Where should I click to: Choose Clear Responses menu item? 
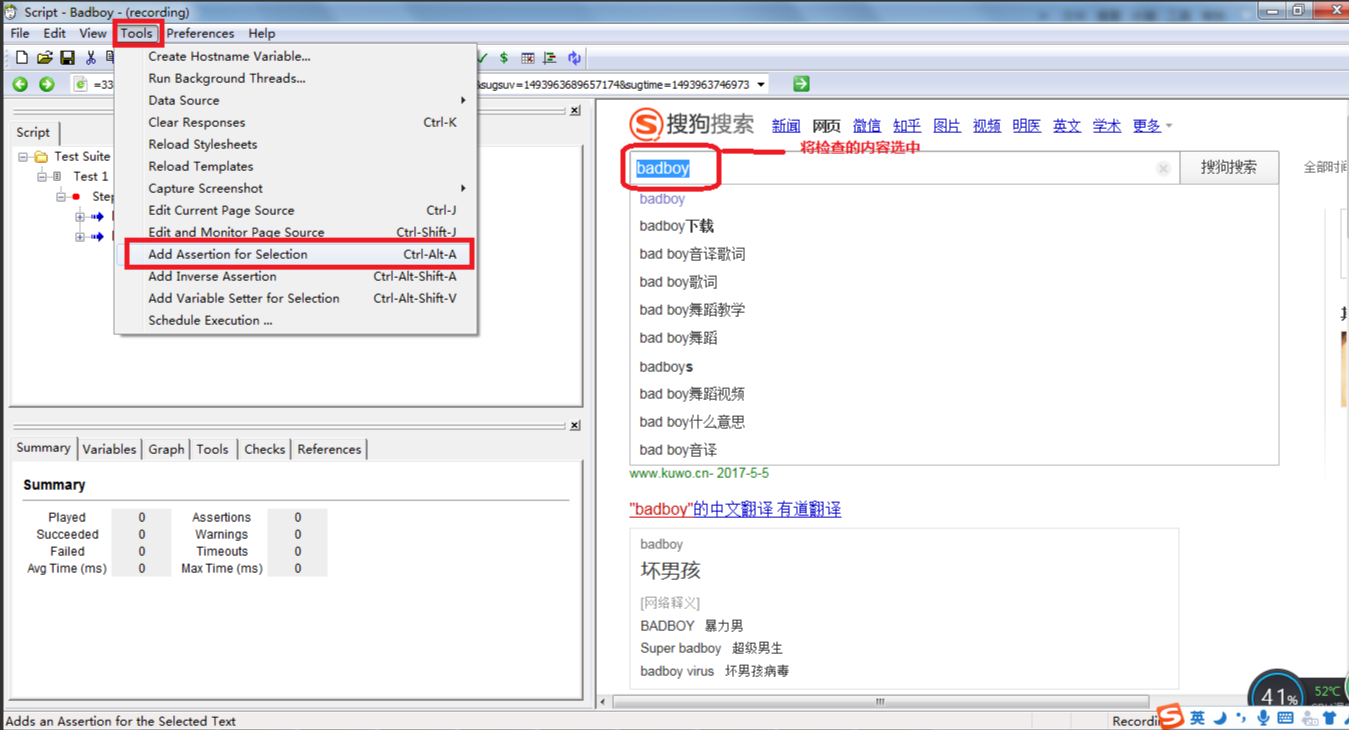(x=296, y=122)
